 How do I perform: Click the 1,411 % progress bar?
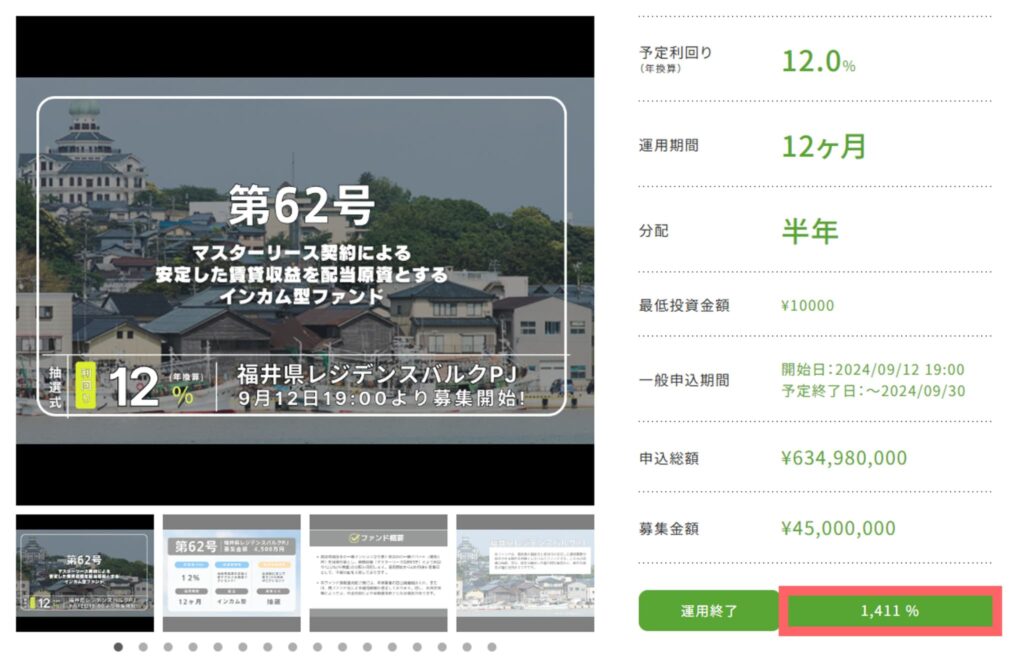[890, 611]
